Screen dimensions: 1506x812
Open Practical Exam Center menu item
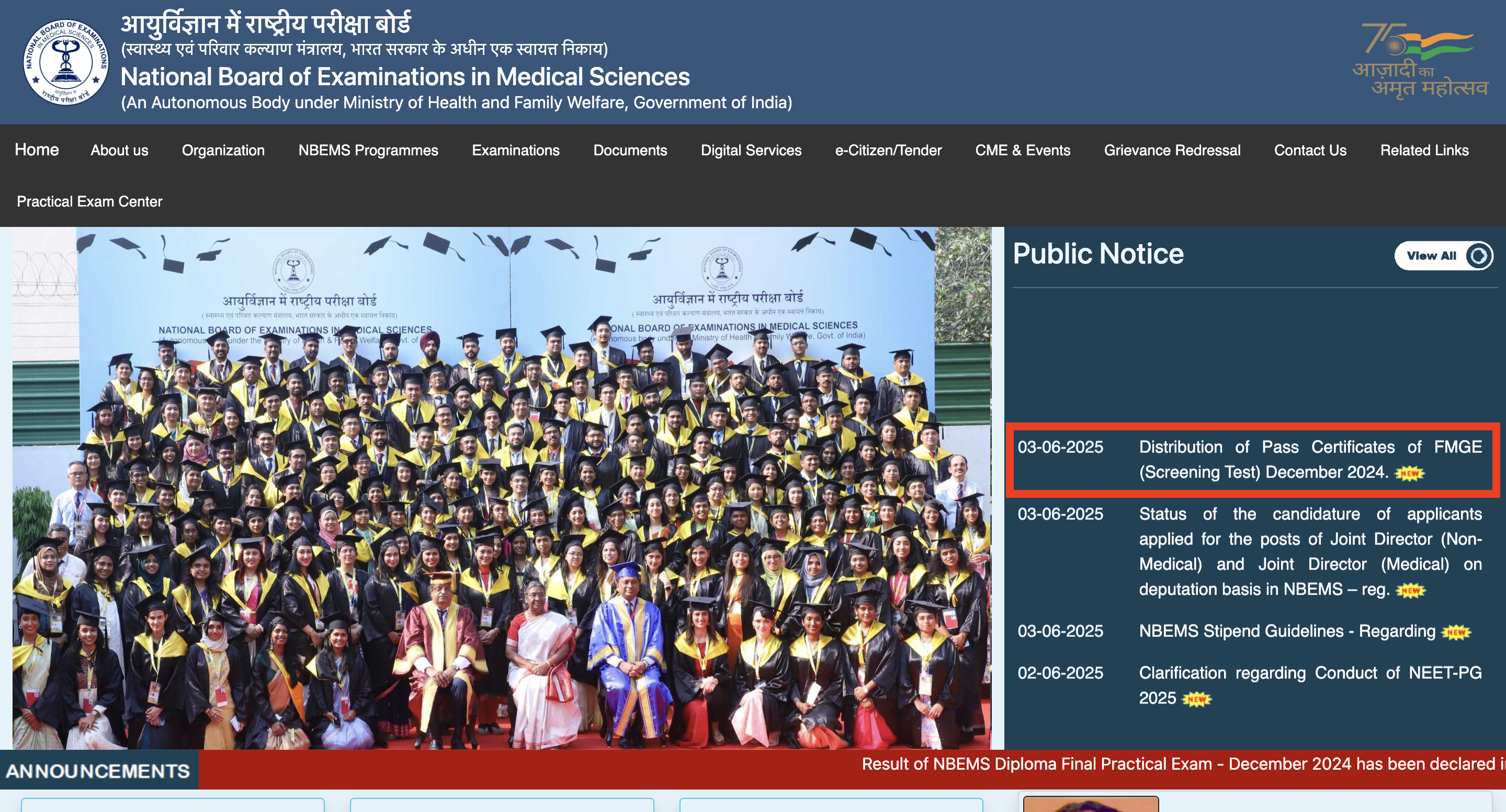coord(89,201)
